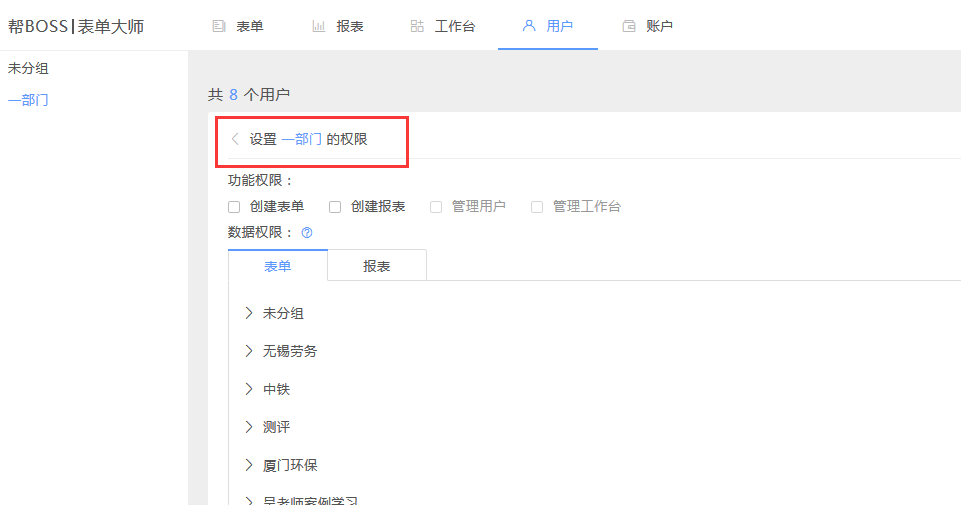This screenshot has height=505, width=961.
Task: Check the 管理工作台 permission box
Action: [x=537, y=207]
